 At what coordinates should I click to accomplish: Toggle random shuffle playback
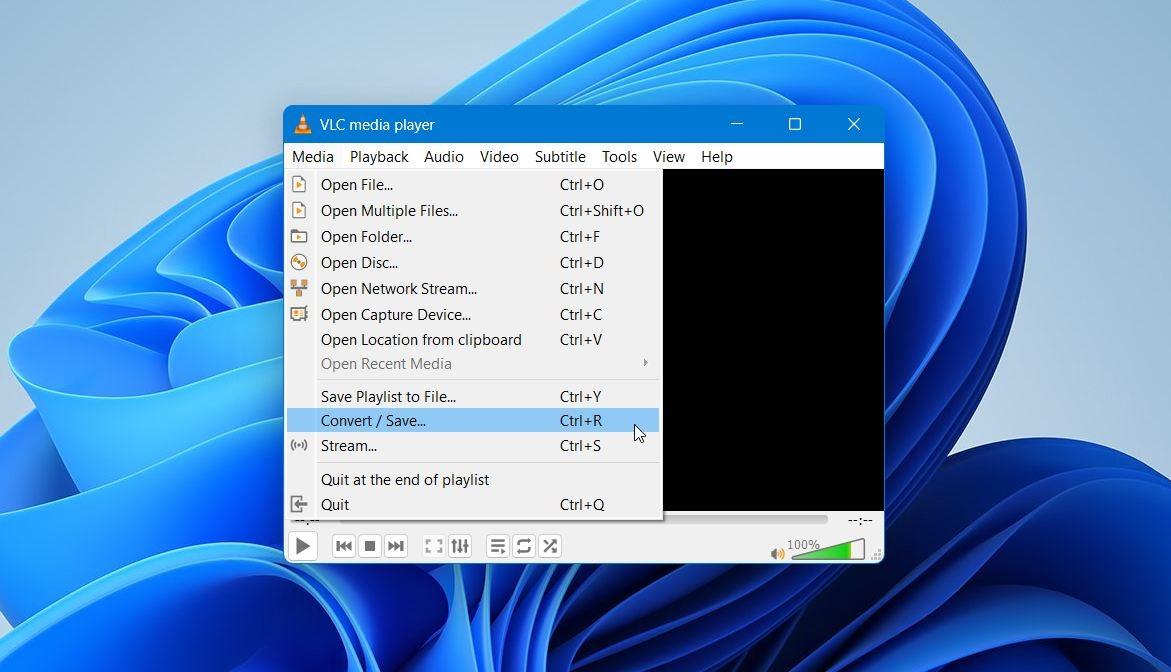[550, 546]
